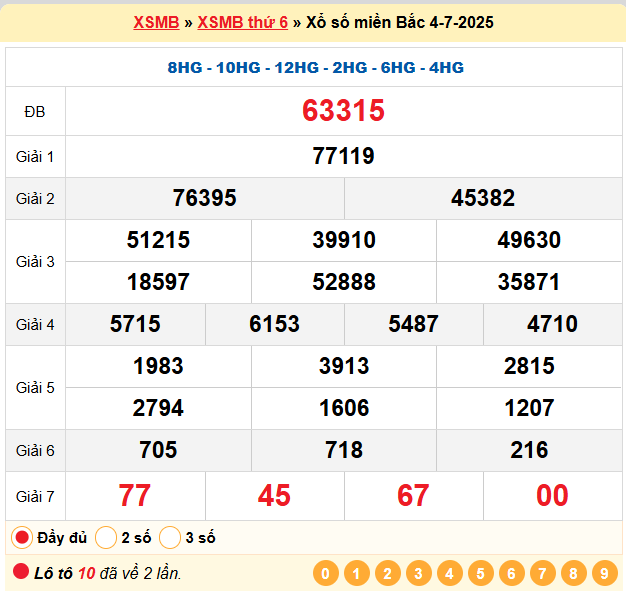Viewport: 626px width, 594px height.
Task: Click Giải 5 number 1207
Action: (529, 408)
